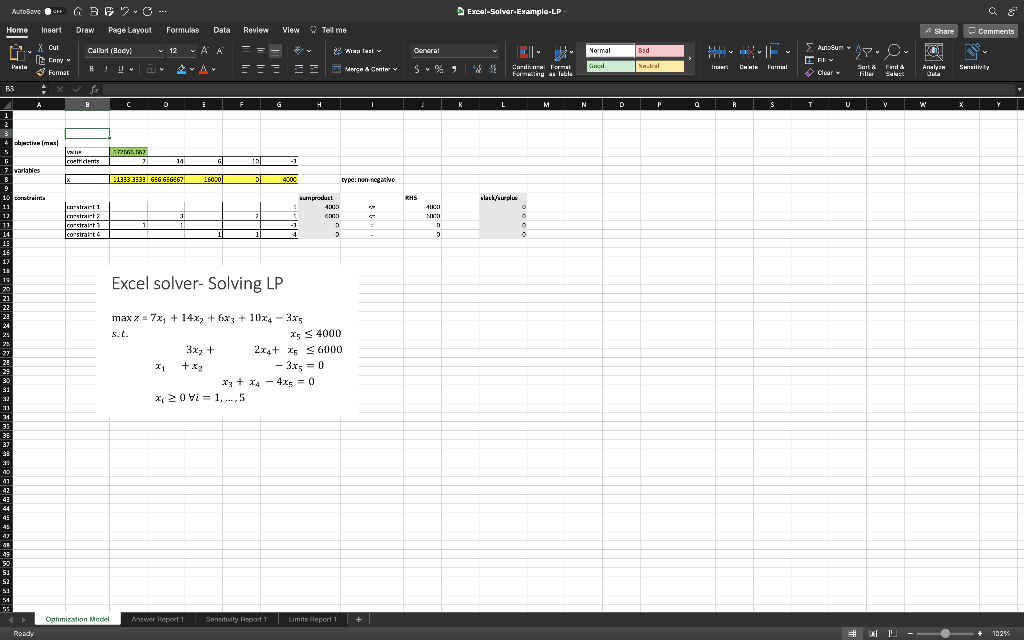Viewport: 1024px width, 640px height.
Task: Click the Name Box showing B3
Action: [x=12, y=89]
